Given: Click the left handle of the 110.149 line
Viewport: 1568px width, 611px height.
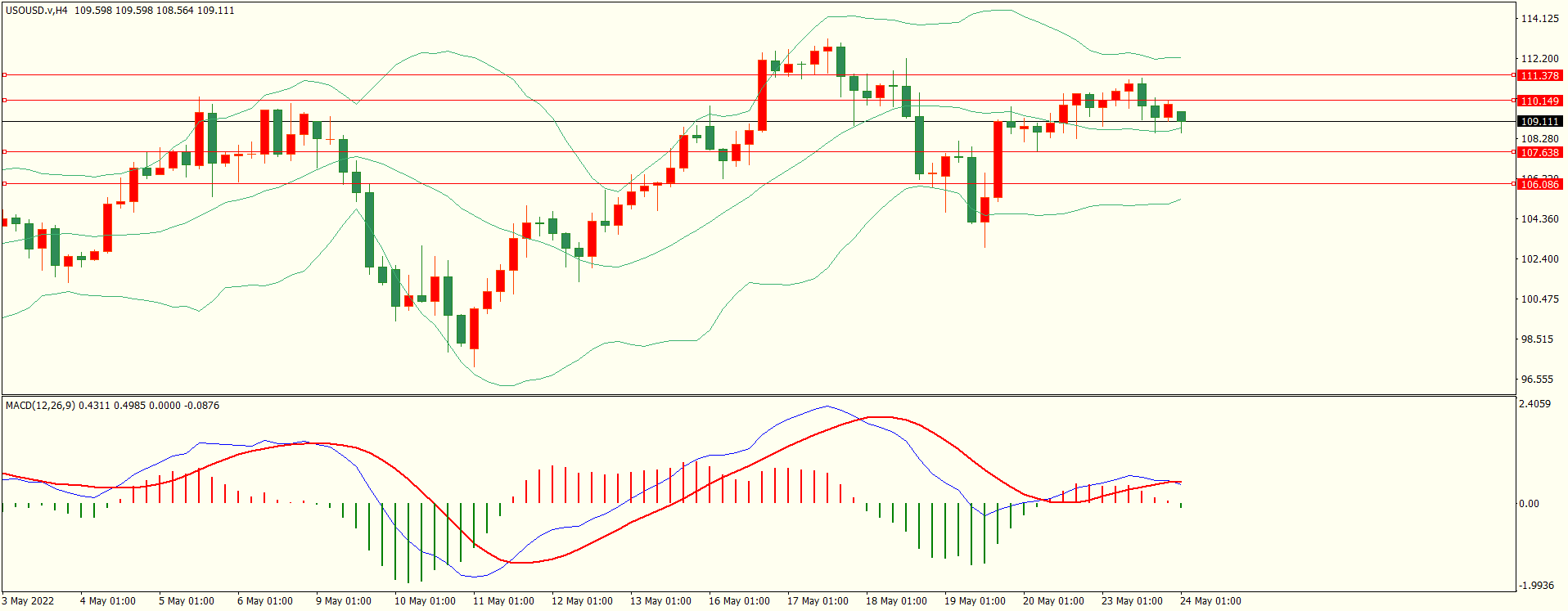Looking at the screenshot, I should [x=4, y=101].
